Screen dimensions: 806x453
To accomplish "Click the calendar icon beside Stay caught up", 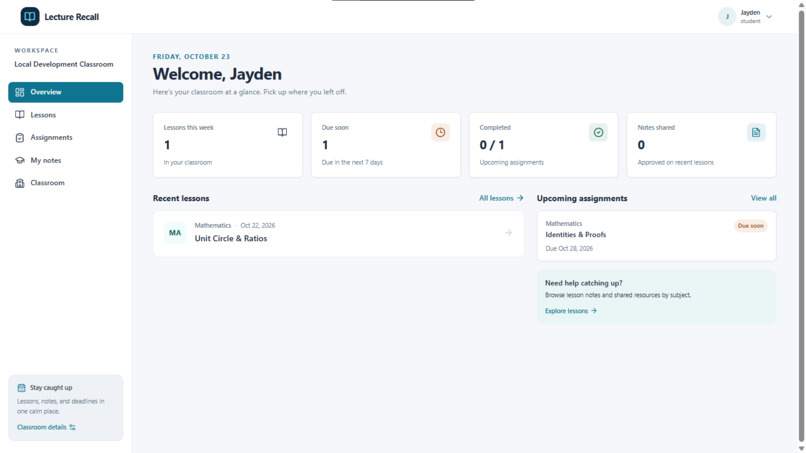I will [x=21, y=388].
